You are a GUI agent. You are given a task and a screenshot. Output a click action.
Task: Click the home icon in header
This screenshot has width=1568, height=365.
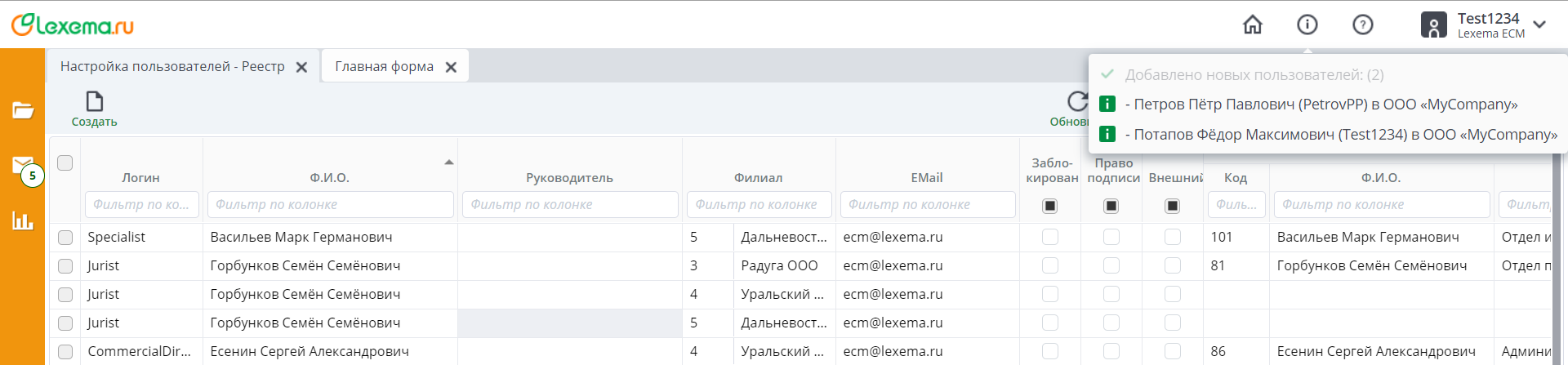pyautogui.click(x=1252, y=25)
